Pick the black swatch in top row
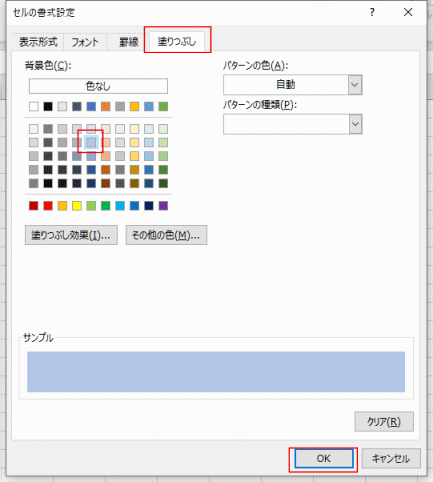 pyautogui.click(x=48, y=106)
